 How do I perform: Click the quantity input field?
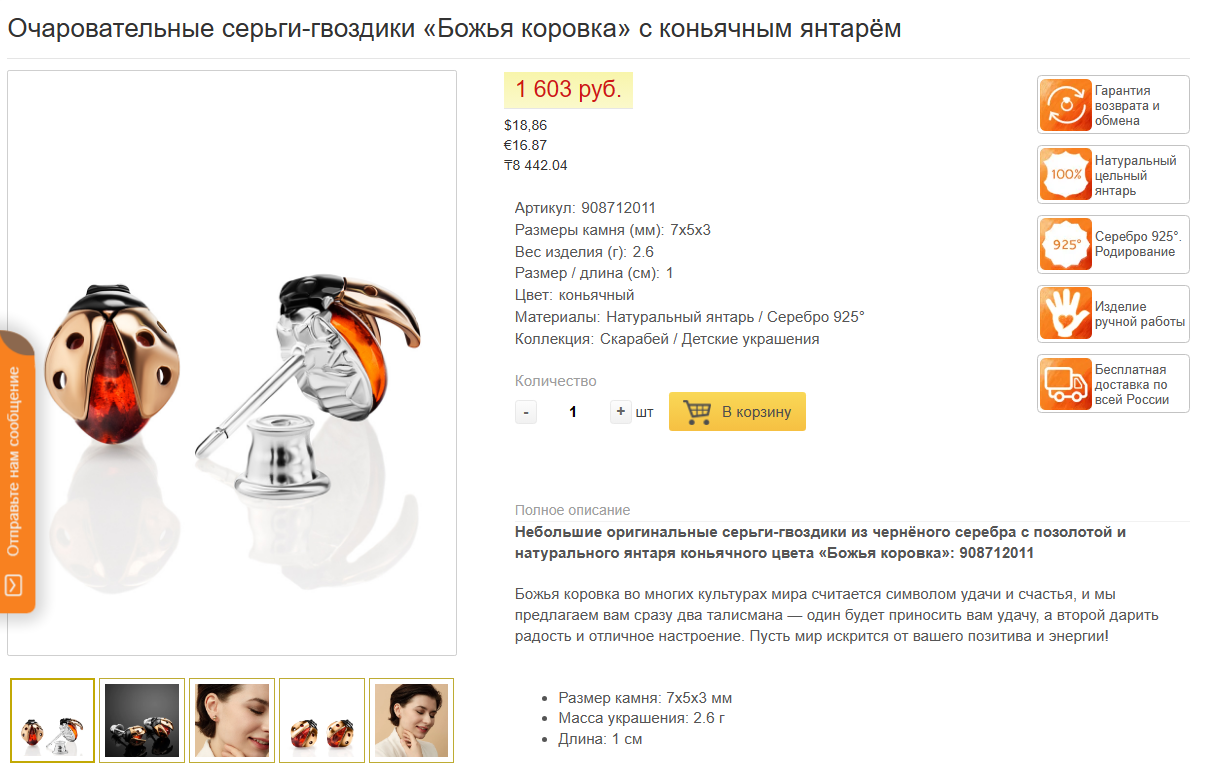click(573, 412)
